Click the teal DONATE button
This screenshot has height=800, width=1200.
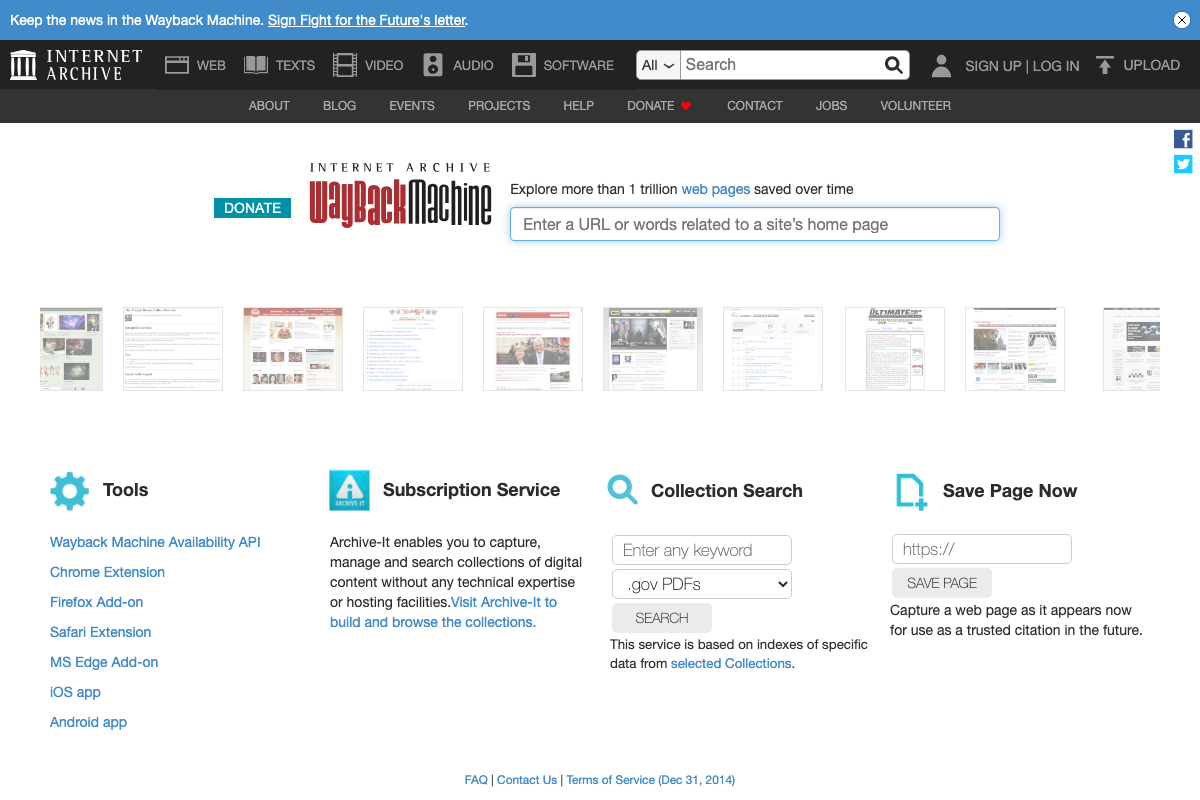tap(253, 208)
